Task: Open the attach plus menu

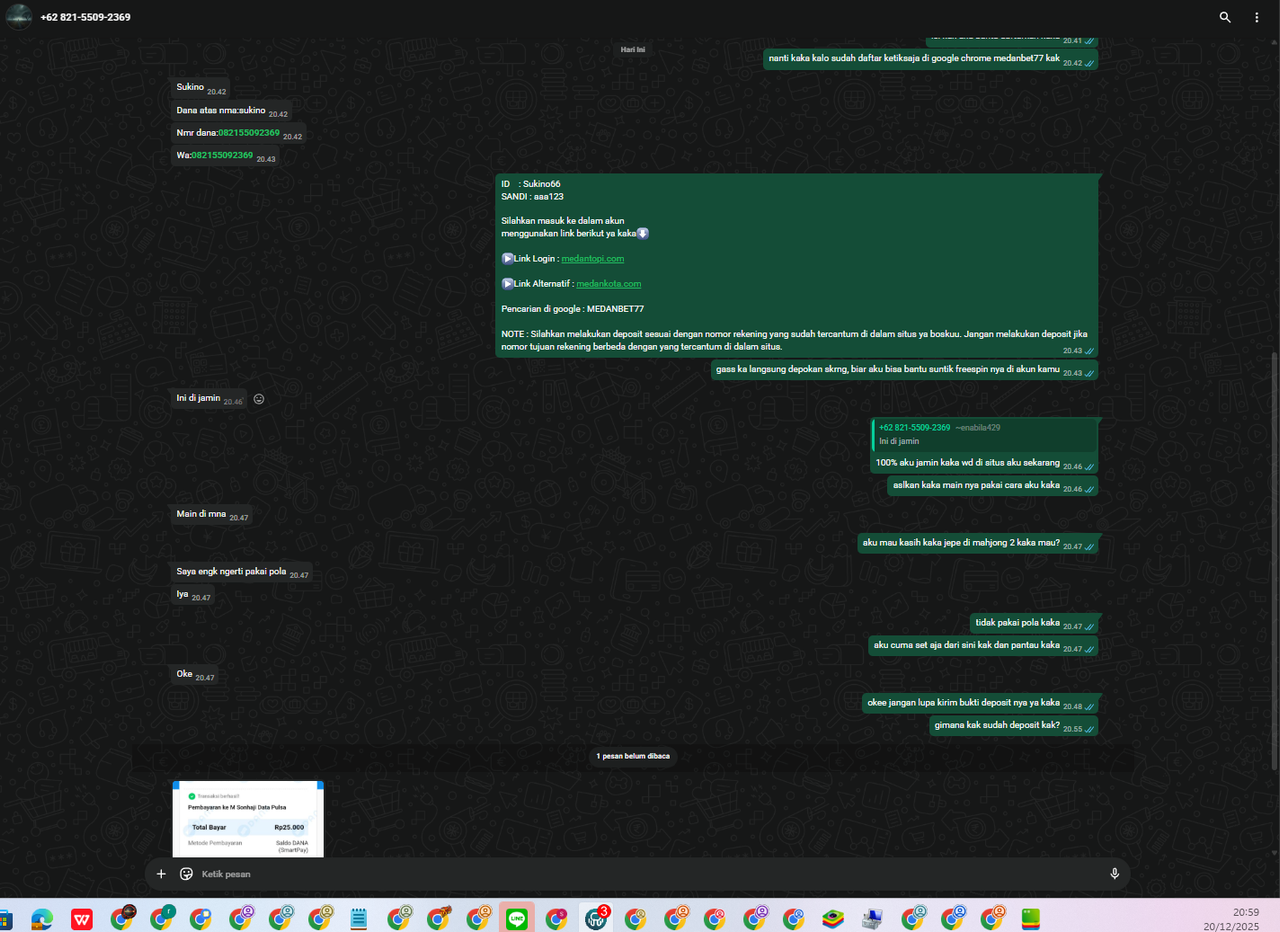Action: (x=161, y=874)
